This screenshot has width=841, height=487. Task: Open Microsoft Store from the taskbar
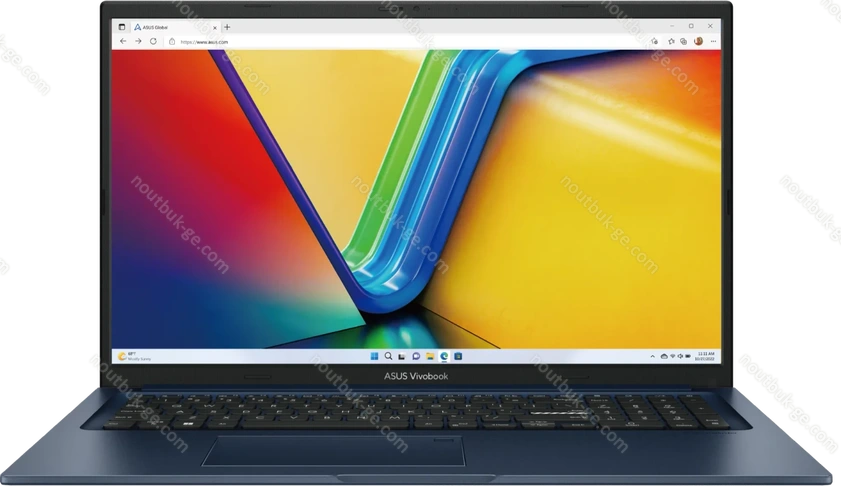point(457,355)
